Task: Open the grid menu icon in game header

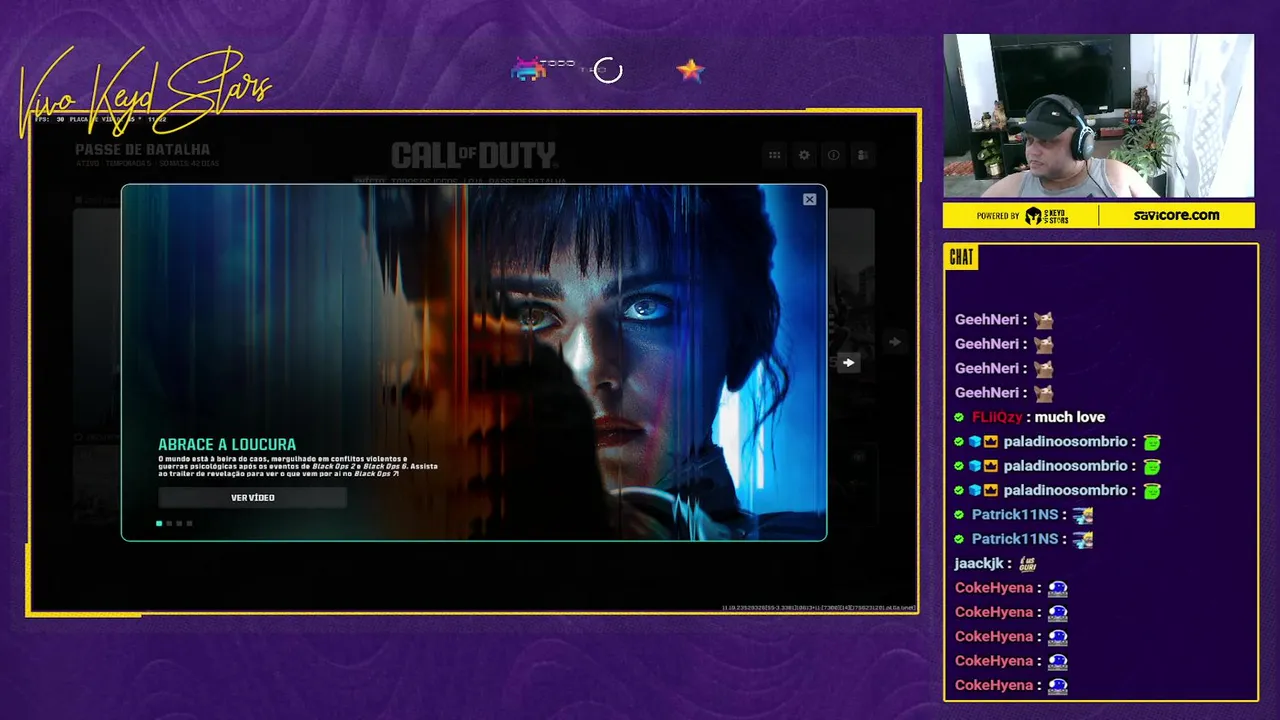Action: 774,155
